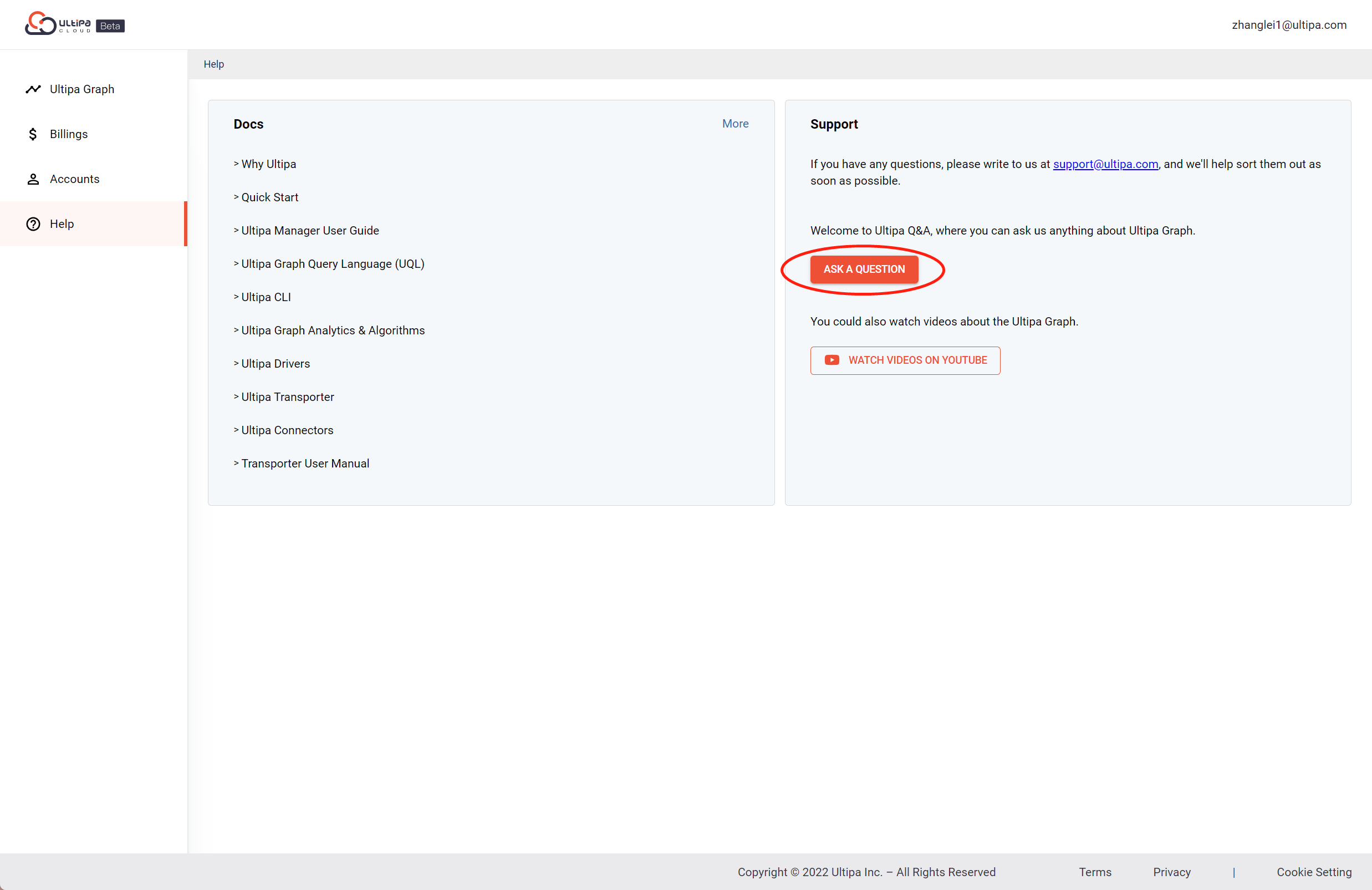The width and height of the screenshot is (1372, 890).
Task: Click the YouTube play icon
Action: (x=832, y=360)
